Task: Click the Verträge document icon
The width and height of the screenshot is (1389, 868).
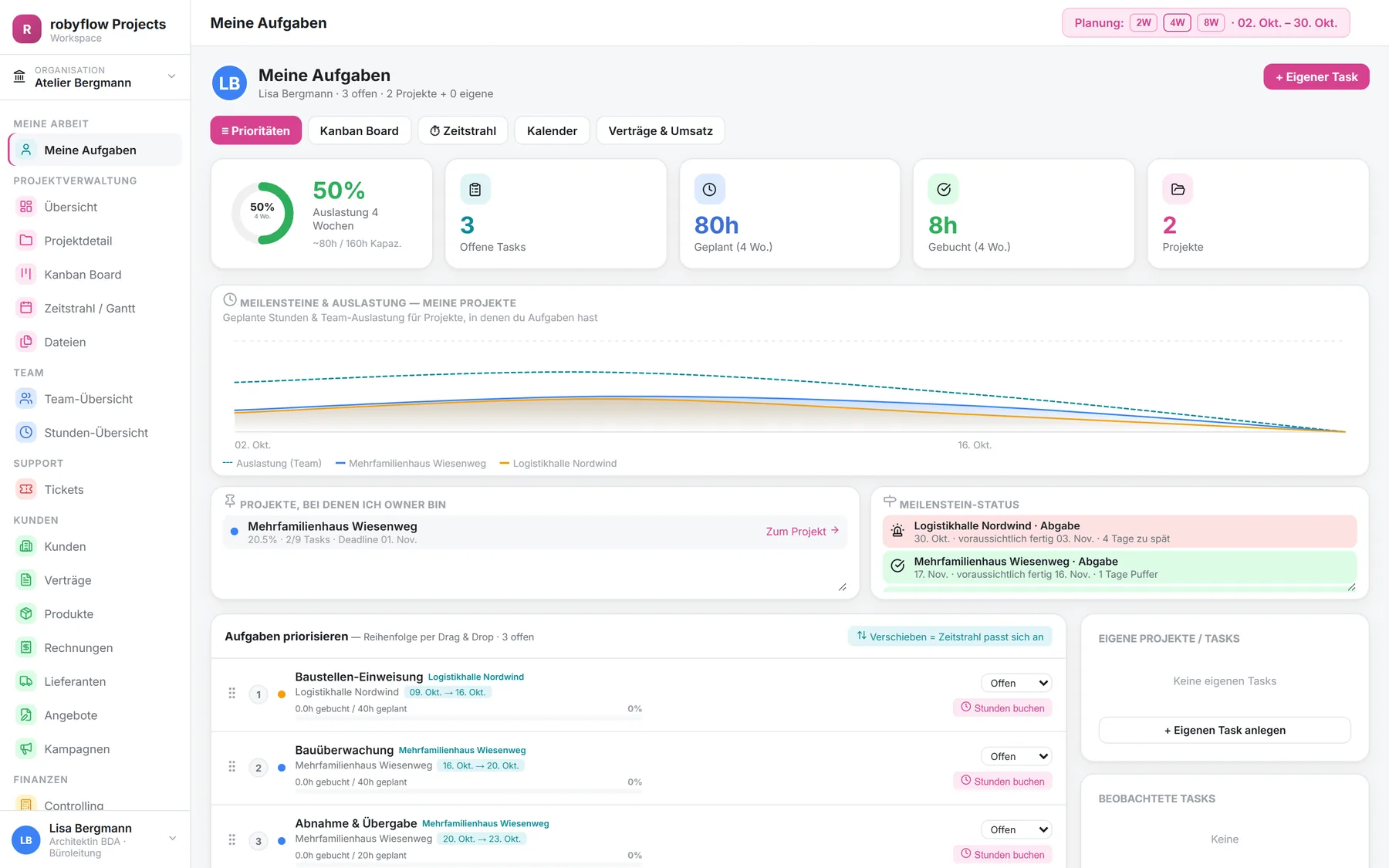Action: (26, 580)
